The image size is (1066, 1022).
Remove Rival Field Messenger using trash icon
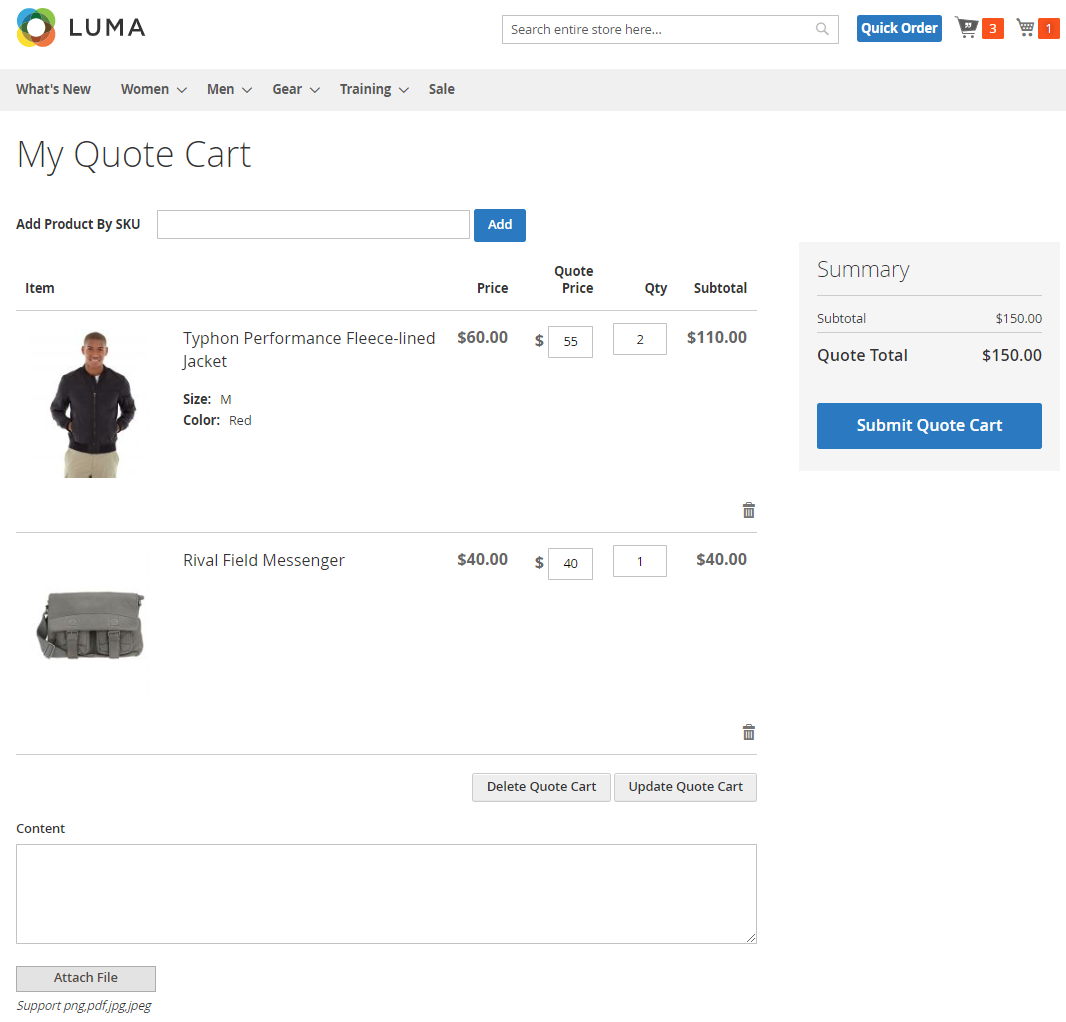748,732
